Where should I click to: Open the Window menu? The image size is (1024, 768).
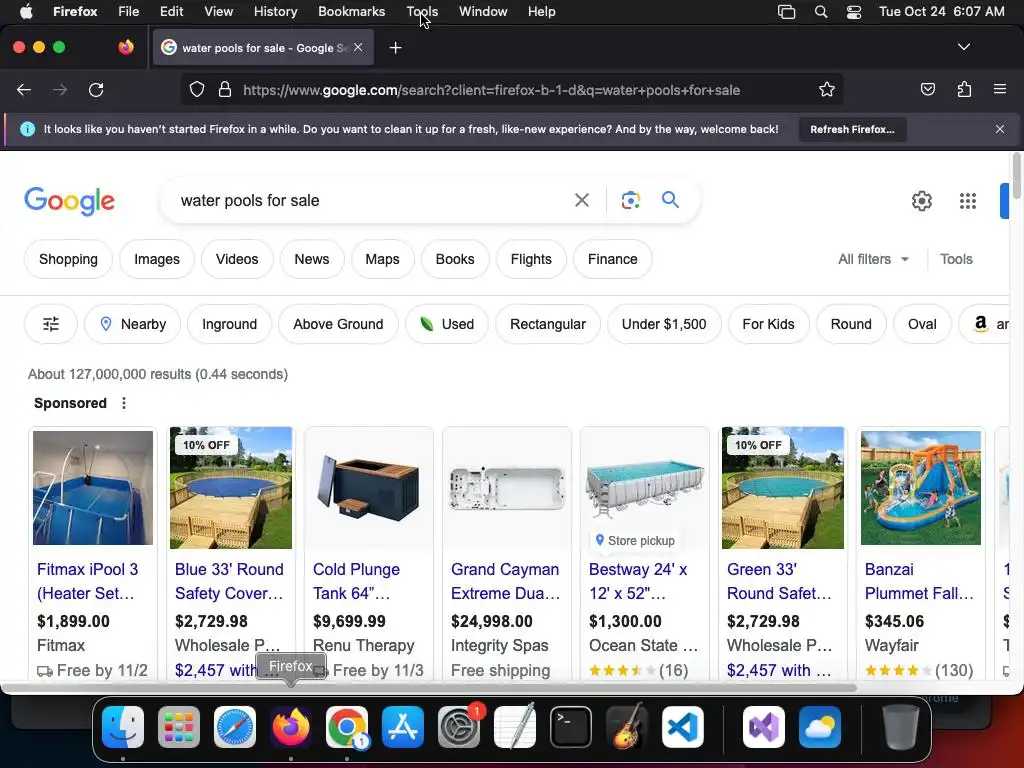483,12
